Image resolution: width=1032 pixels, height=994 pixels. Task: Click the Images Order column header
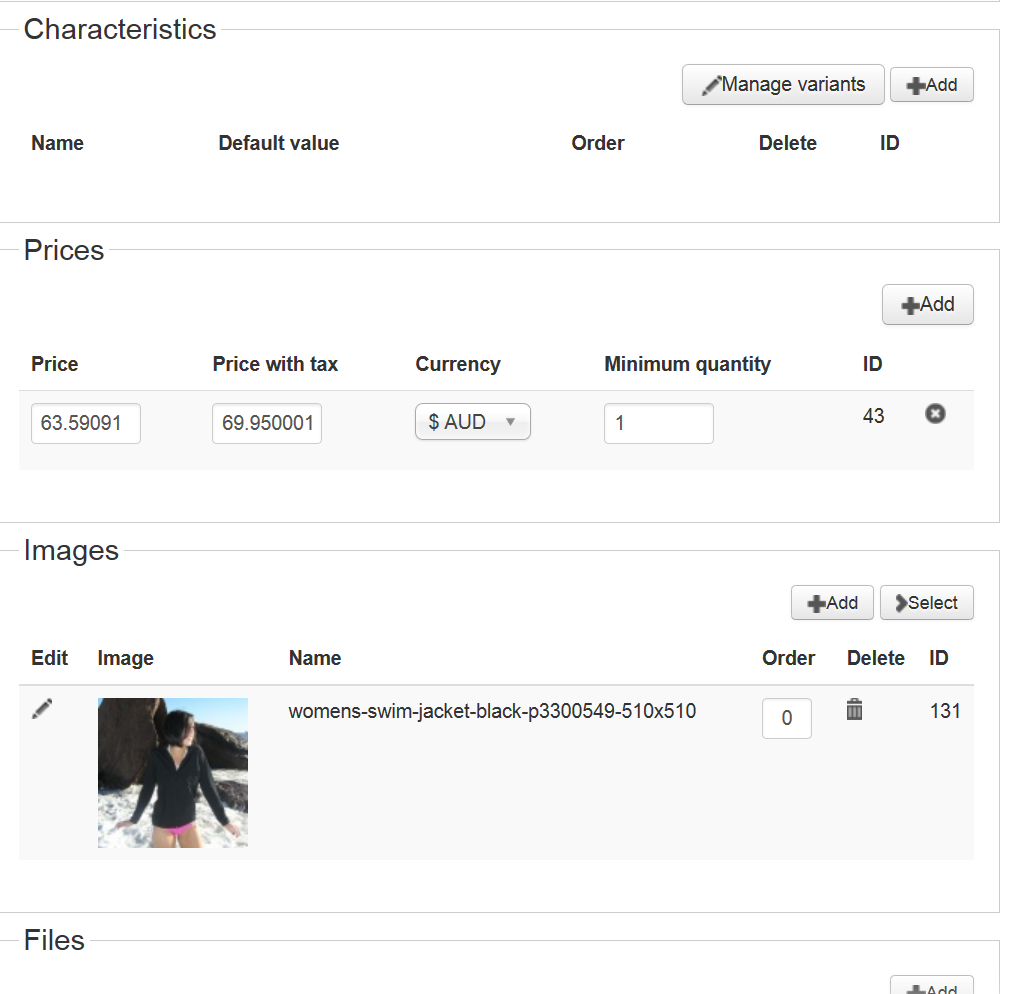788,658
